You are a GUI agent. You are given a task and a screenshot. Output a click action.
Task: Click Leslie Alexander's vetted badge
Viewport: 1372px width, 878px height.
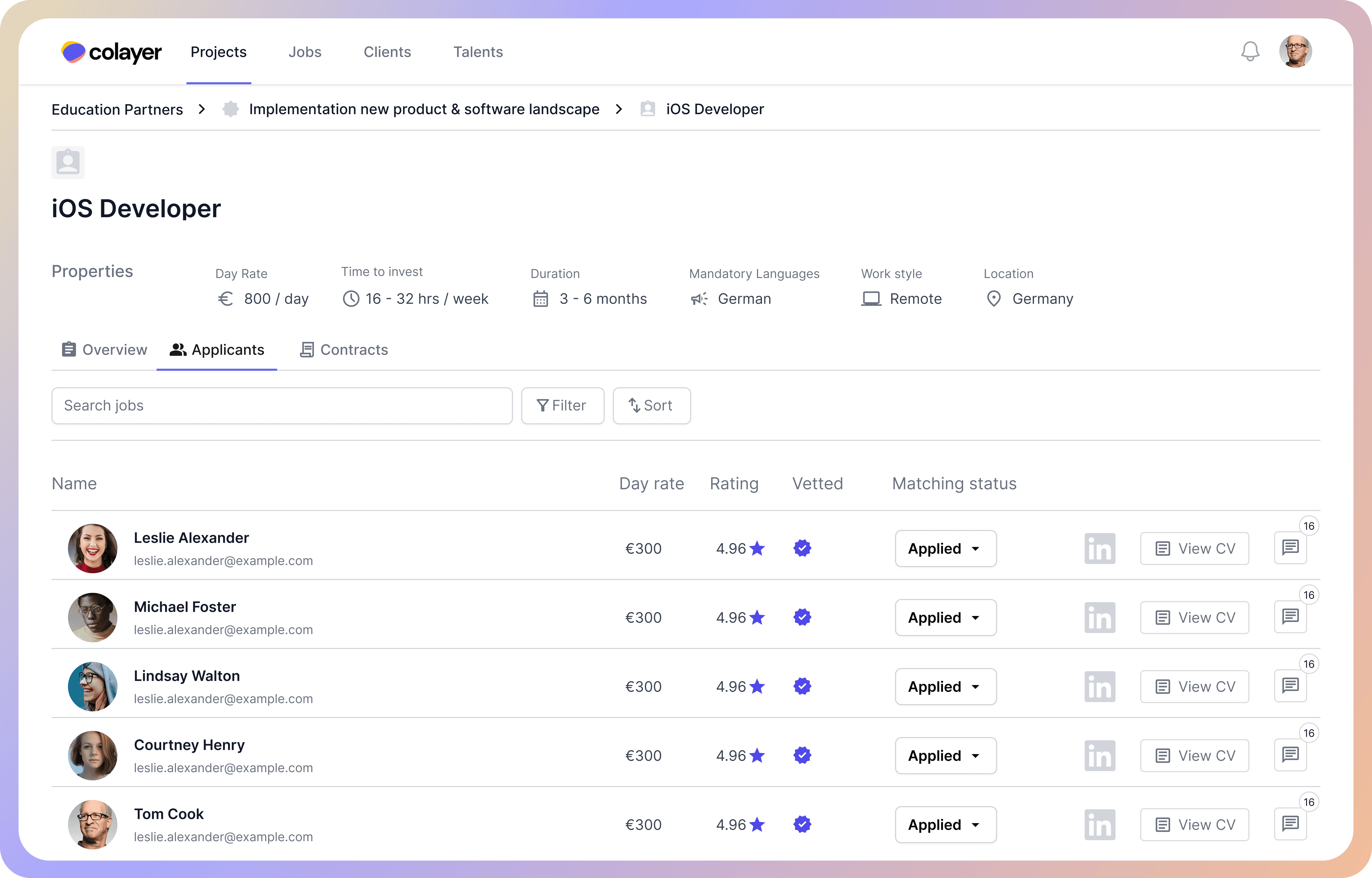pyautogui.click(x=802, y=548)
